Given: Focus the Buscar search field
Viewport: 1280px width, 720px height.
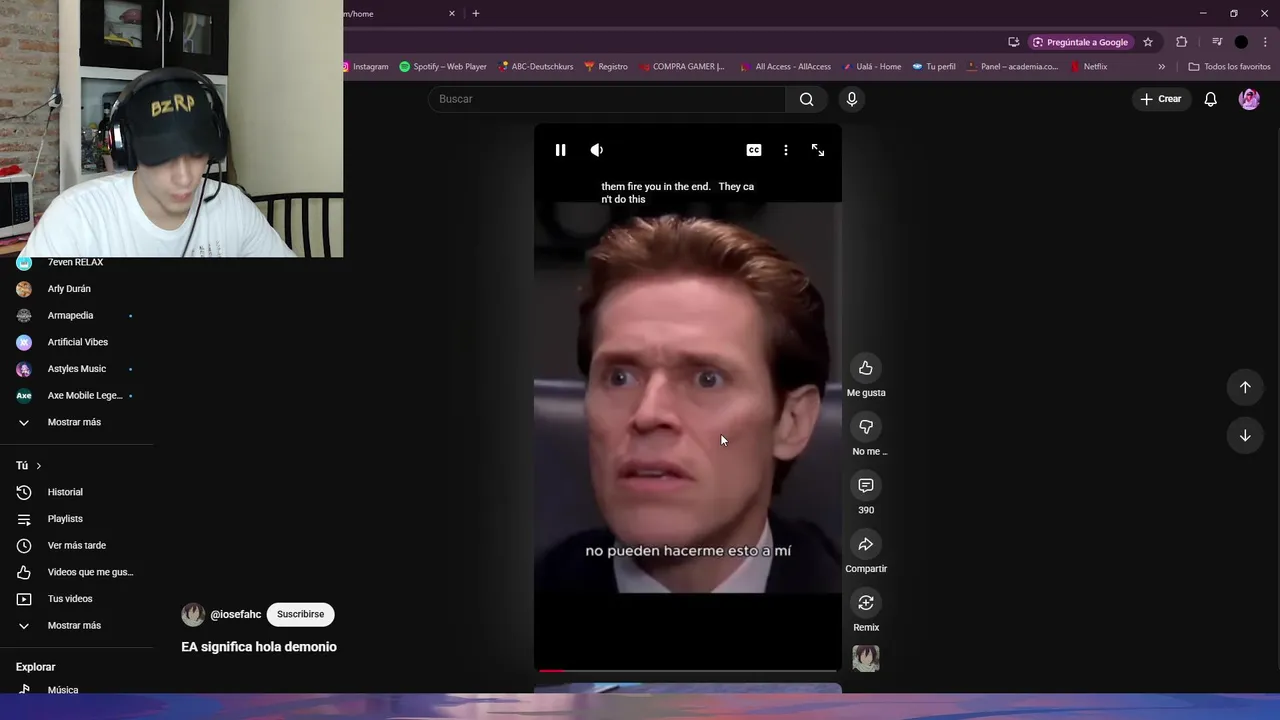Looking at the screenshot, I should click(x=607, y=99).
